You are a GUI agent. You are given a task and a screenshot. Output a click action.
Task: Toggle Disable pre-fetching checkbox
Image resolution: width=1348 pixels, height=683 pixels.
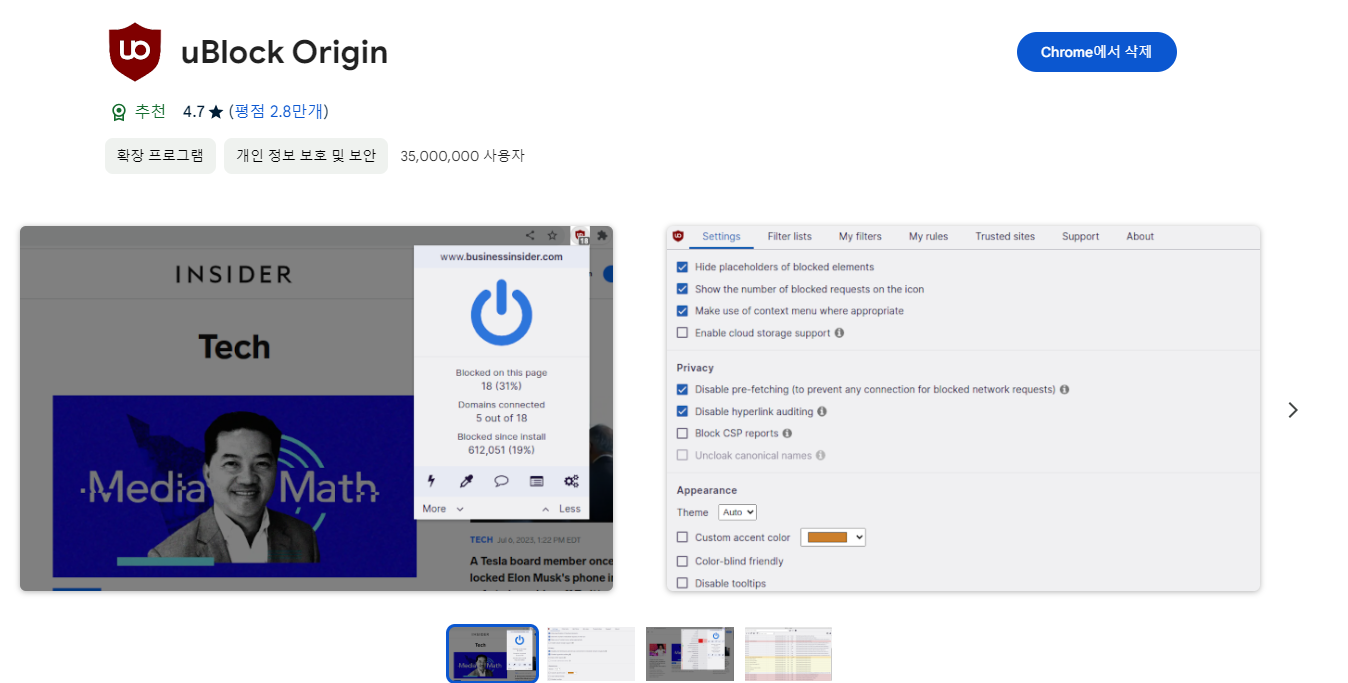682,389
